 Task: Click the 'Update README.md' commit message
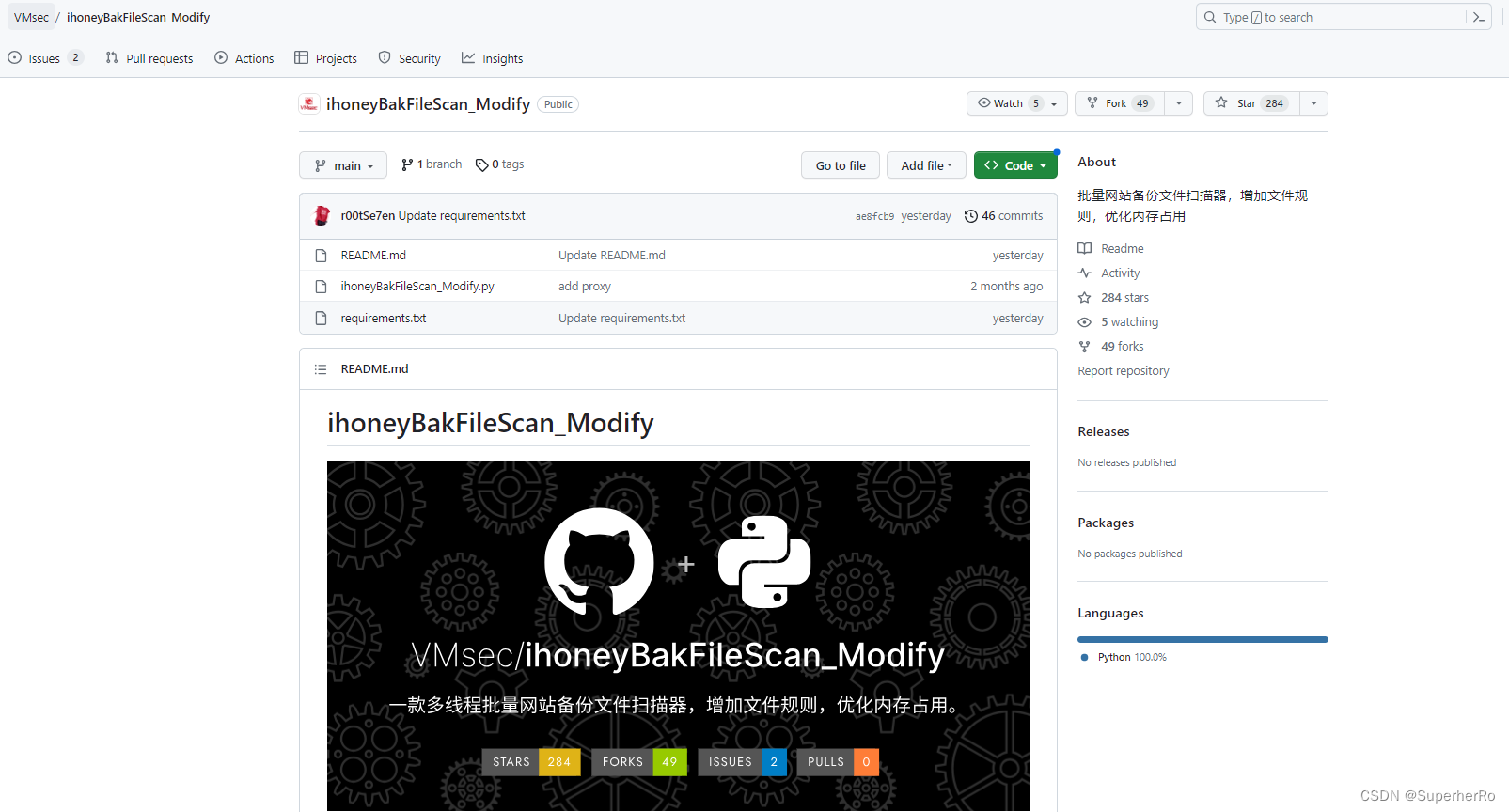tap(612, 256)
